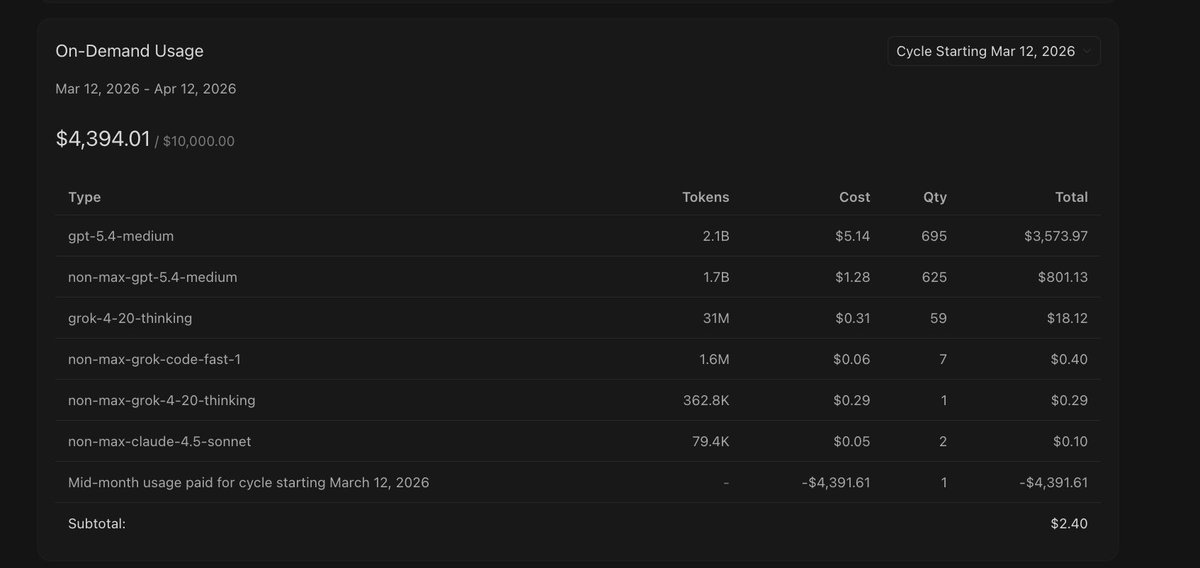
Task: Select the gpt-5.4-medium usage row
Action: point(578,236)
